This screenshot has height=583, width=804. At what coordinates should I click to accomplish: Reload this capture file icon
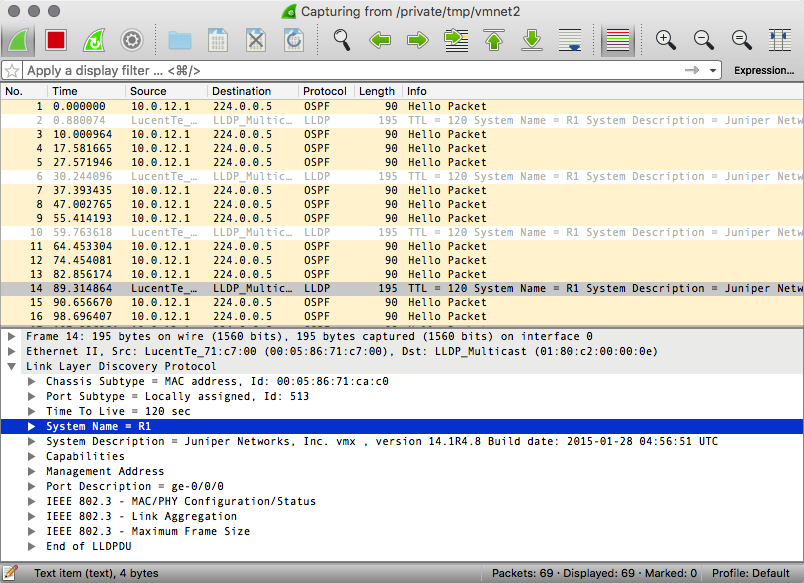294,40
